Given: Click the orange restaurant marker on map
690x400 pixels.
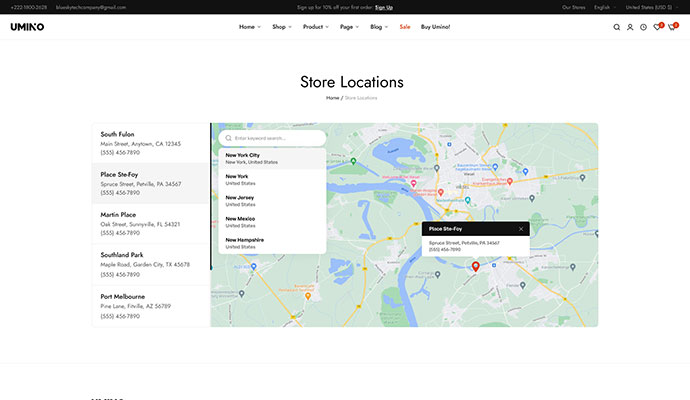Looking at the screenshot, I should 308,297.
